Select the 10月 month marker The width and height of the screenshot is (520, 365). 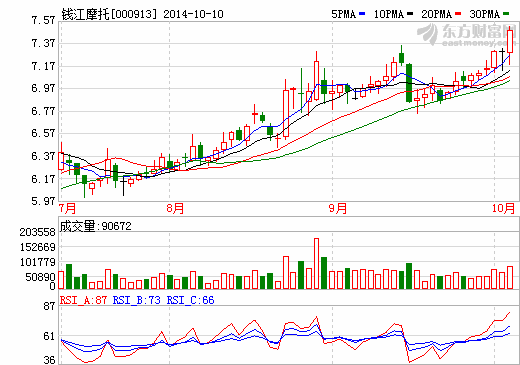(504, 208)
